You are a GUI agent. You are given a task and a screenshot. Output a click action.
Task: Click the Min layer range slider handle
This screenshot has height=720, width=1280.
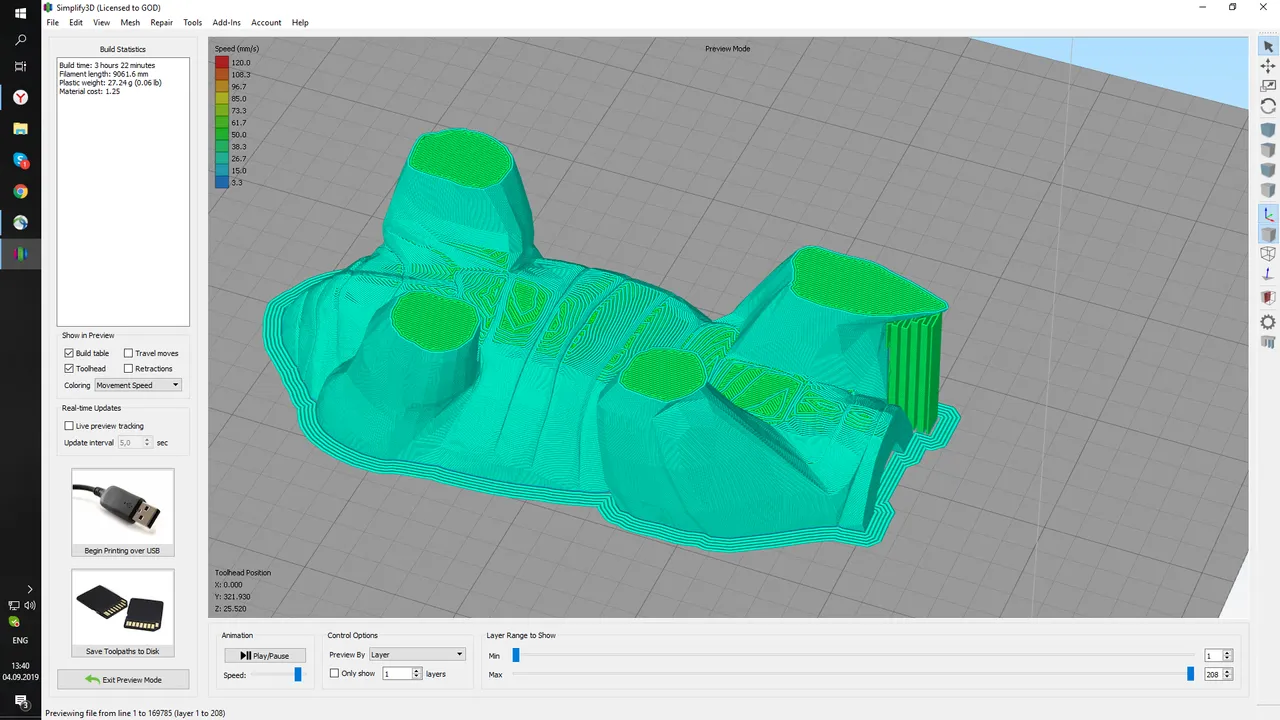[x=516, y=655]
